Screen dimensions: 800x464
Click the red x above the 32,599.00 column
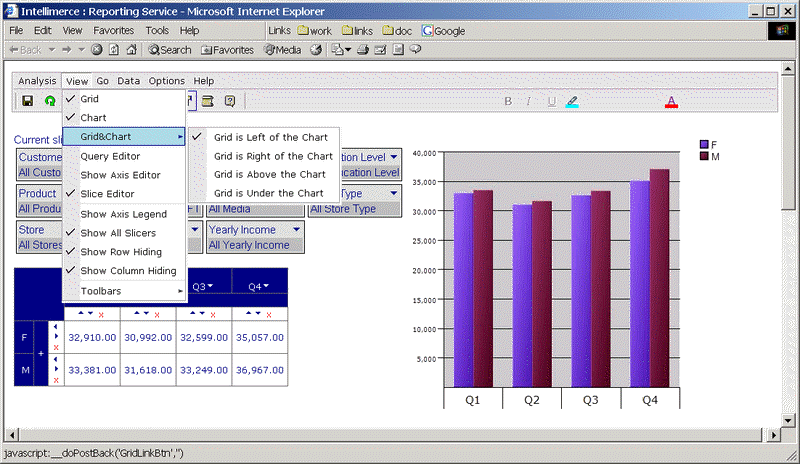[x=213, y=315]
